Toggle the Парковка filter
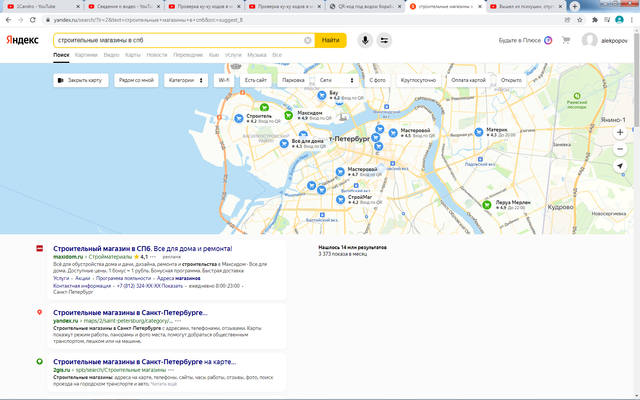Image resolution: width=640 pixels, height=400 pixels. pos(293,80)
